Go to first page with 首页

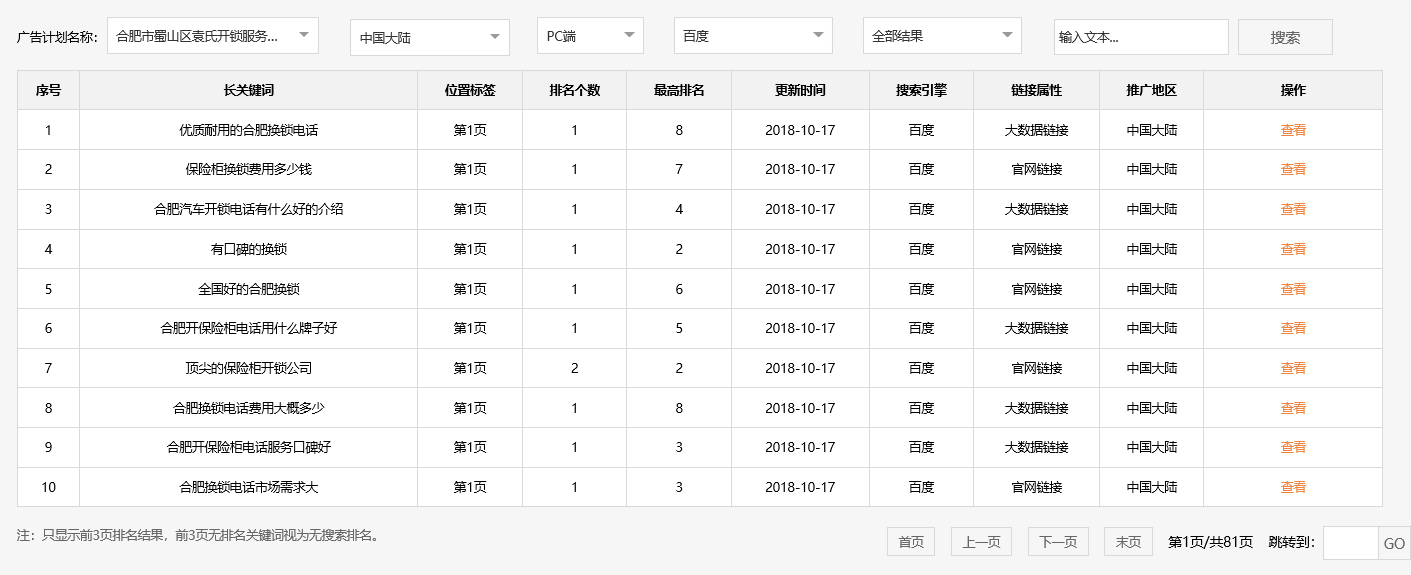point(910,542)
